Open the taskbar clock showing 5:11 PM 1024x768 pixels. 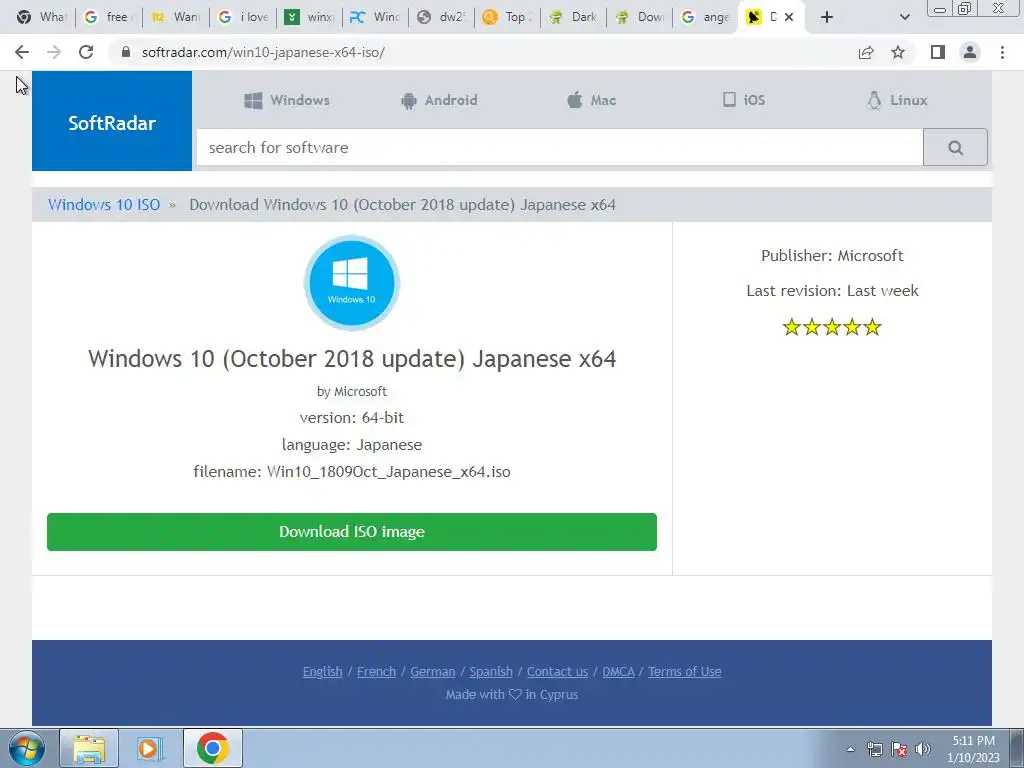[x=973, y=749]
